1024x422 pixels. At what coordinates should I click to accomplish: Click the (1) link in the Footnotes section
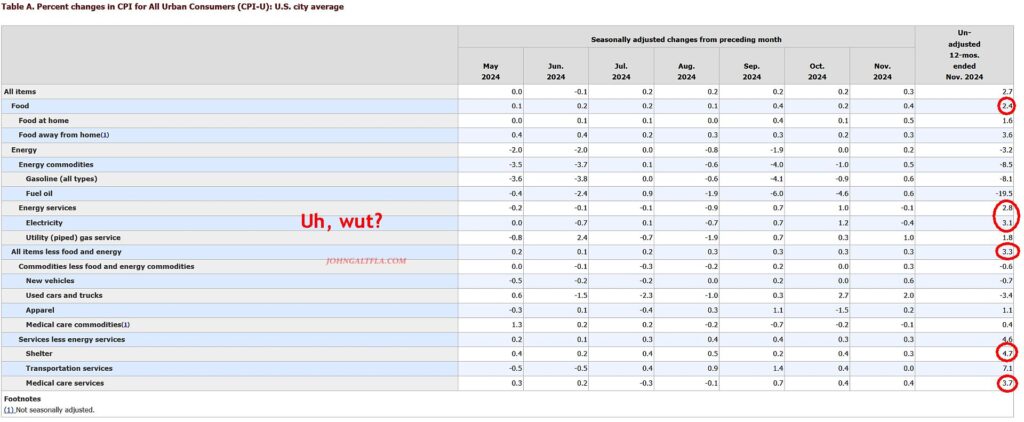point(8,409)
